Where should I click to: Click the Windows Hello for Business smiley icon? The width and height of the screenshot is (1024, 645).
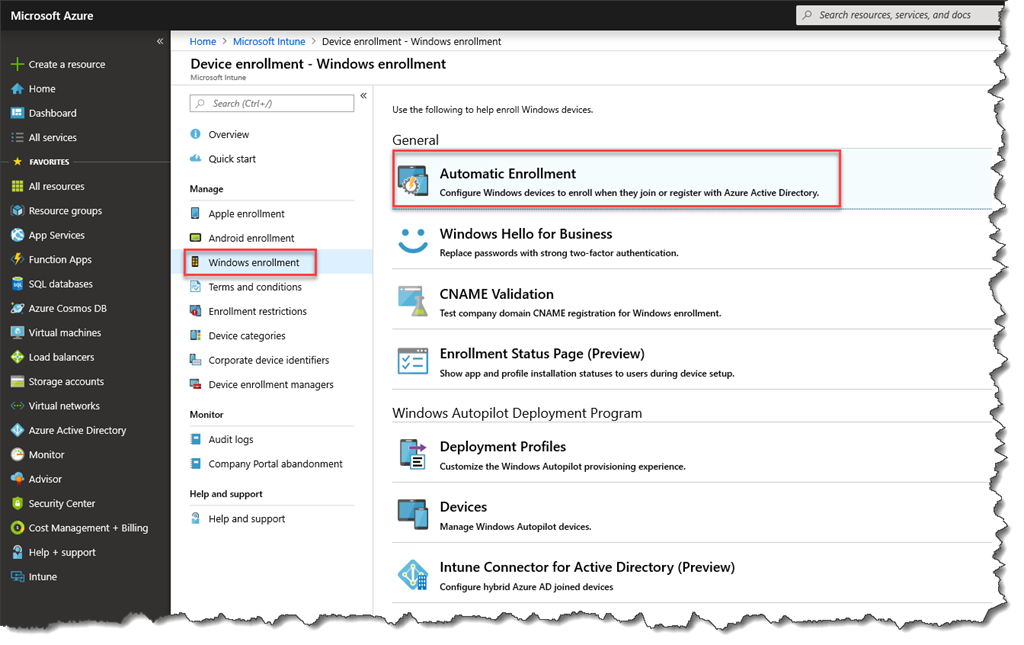[413, 240]
